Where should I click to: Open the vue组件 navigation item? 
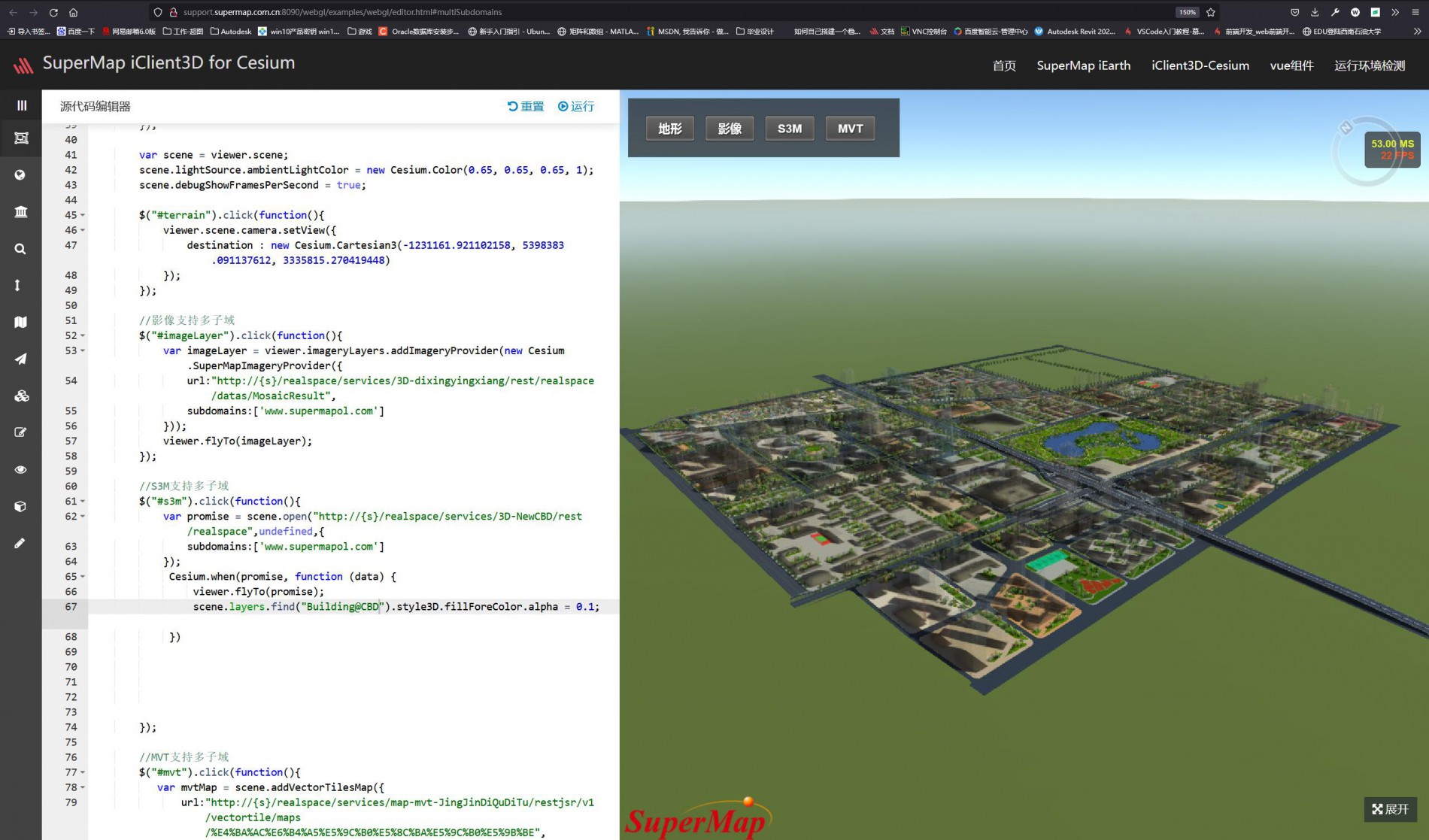[1291, 65]
